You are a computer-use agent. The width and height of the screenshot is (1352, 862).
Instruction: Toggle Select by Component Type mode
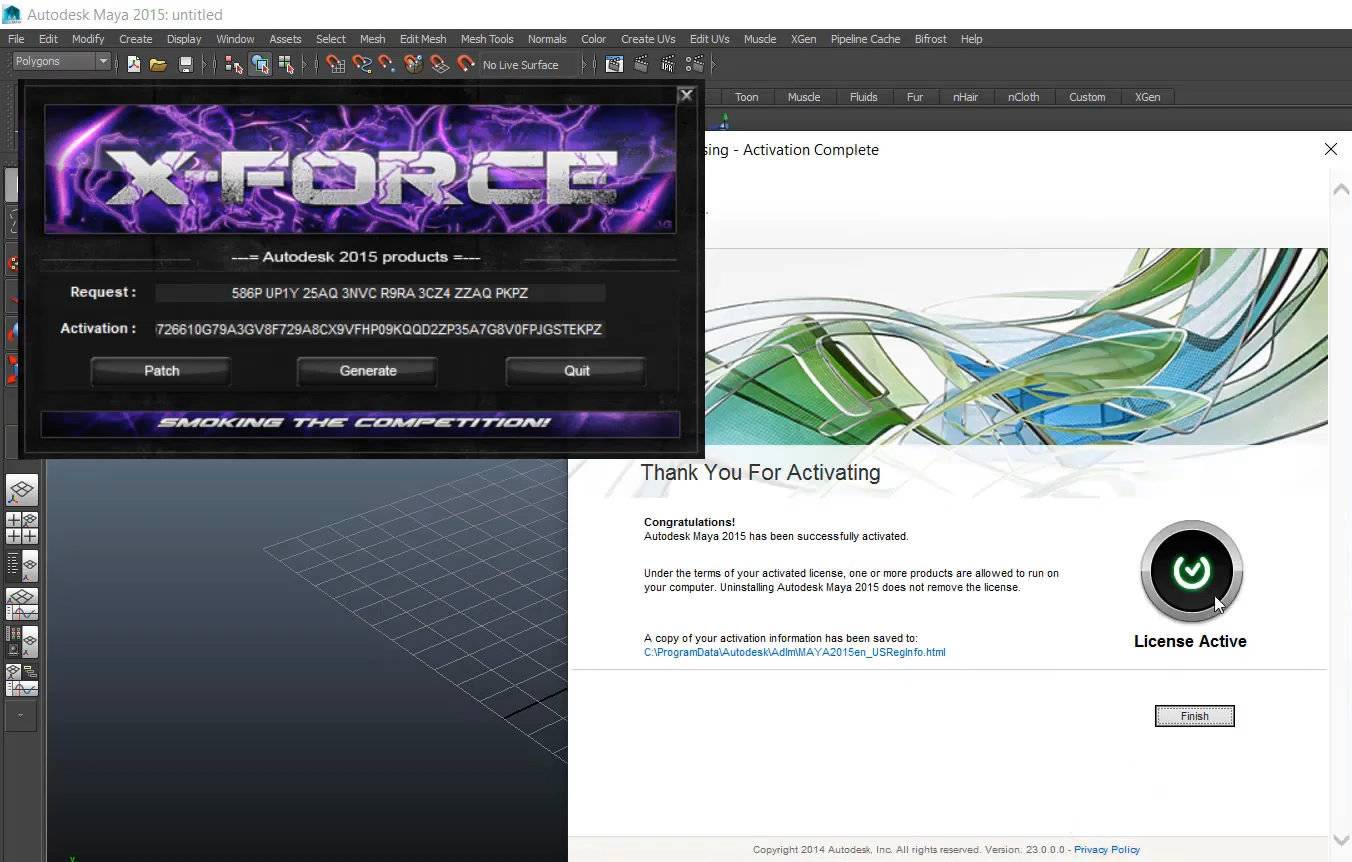click(x=286, y=65)
